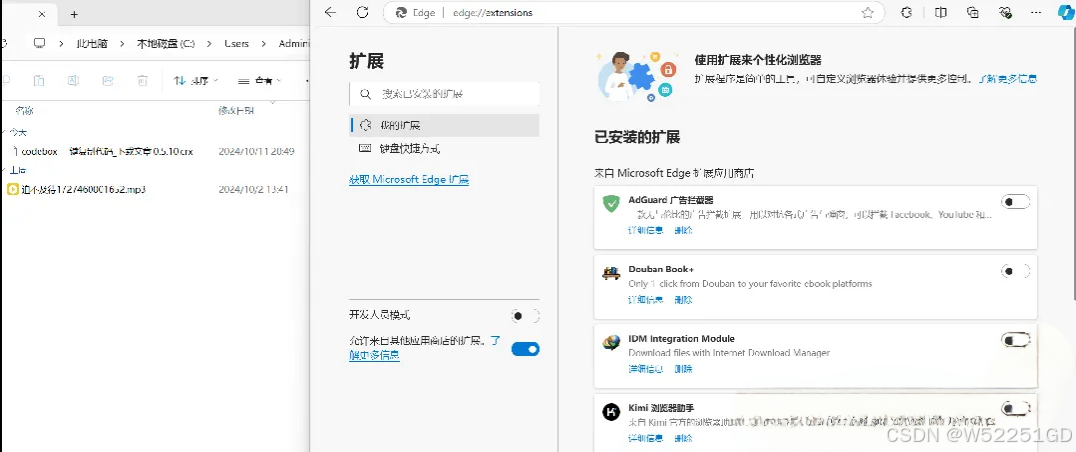The height and width of the screenshot is (452, 1076).
Task: Click the Douban Book+ extension icon
Action: (611, 273)
